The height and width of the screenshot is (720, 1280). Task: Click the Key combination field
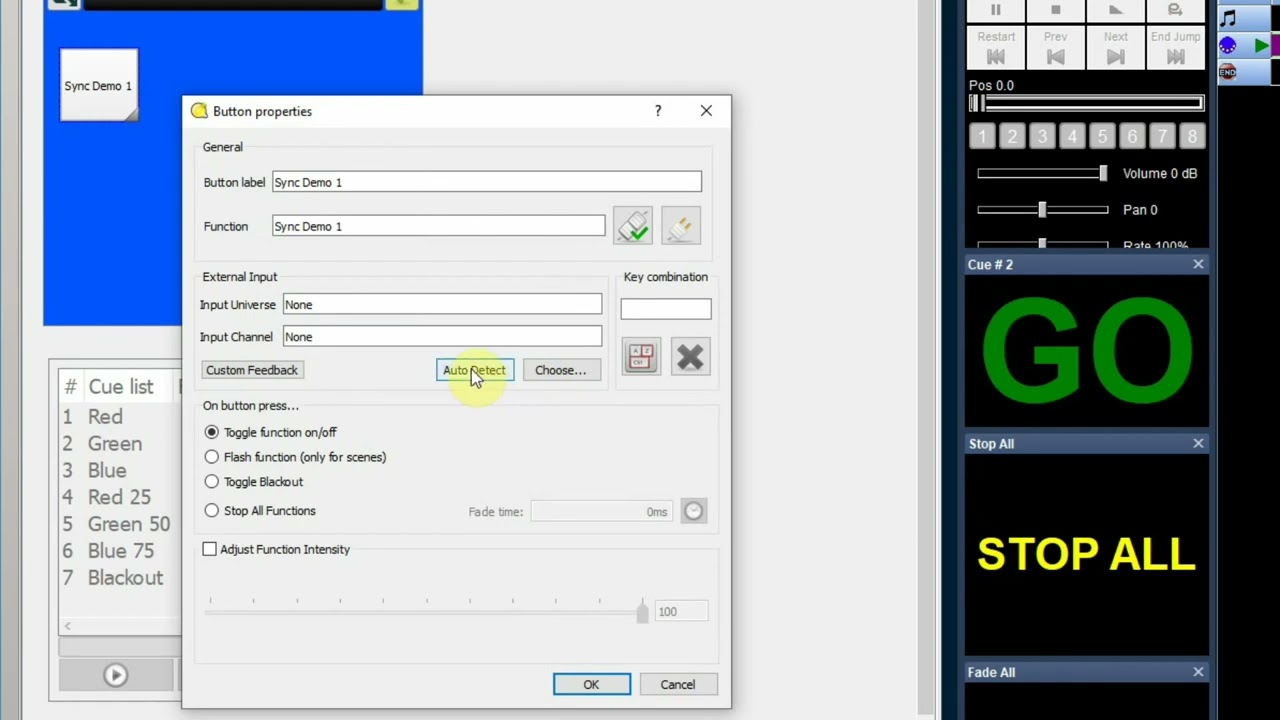point(666,309)
